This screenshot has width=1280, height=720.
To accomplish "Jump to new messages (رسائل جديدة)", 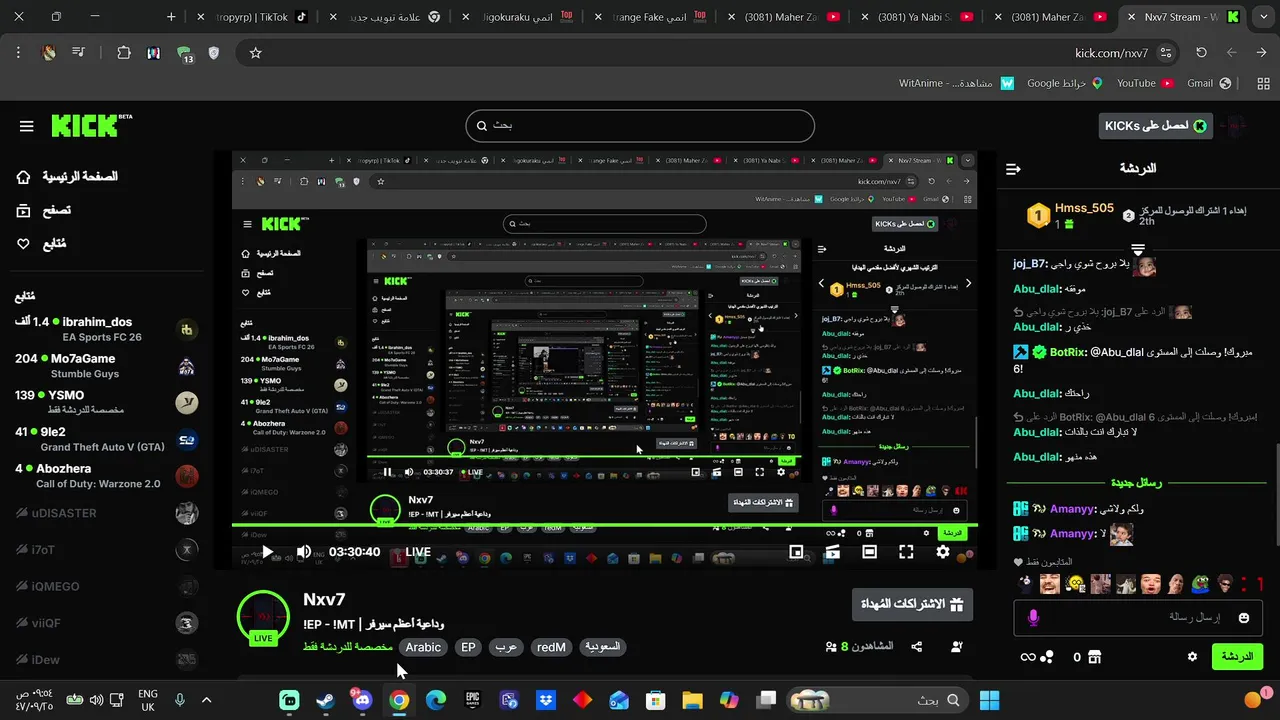I will pyautogui.click(x=1136, y=483).
